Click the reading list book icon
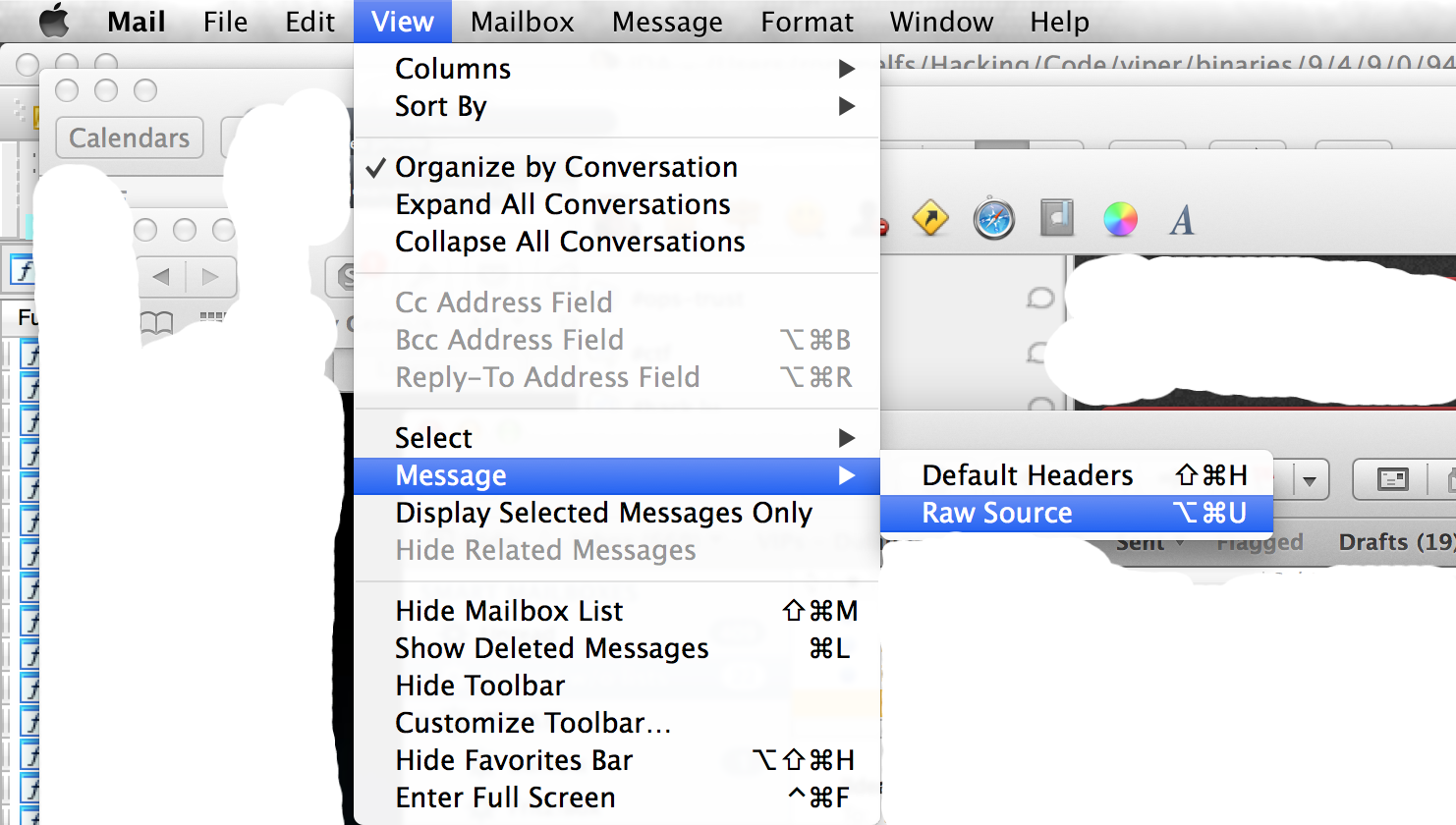Screen dimensions: 1456x825 (x=156, y=322)
